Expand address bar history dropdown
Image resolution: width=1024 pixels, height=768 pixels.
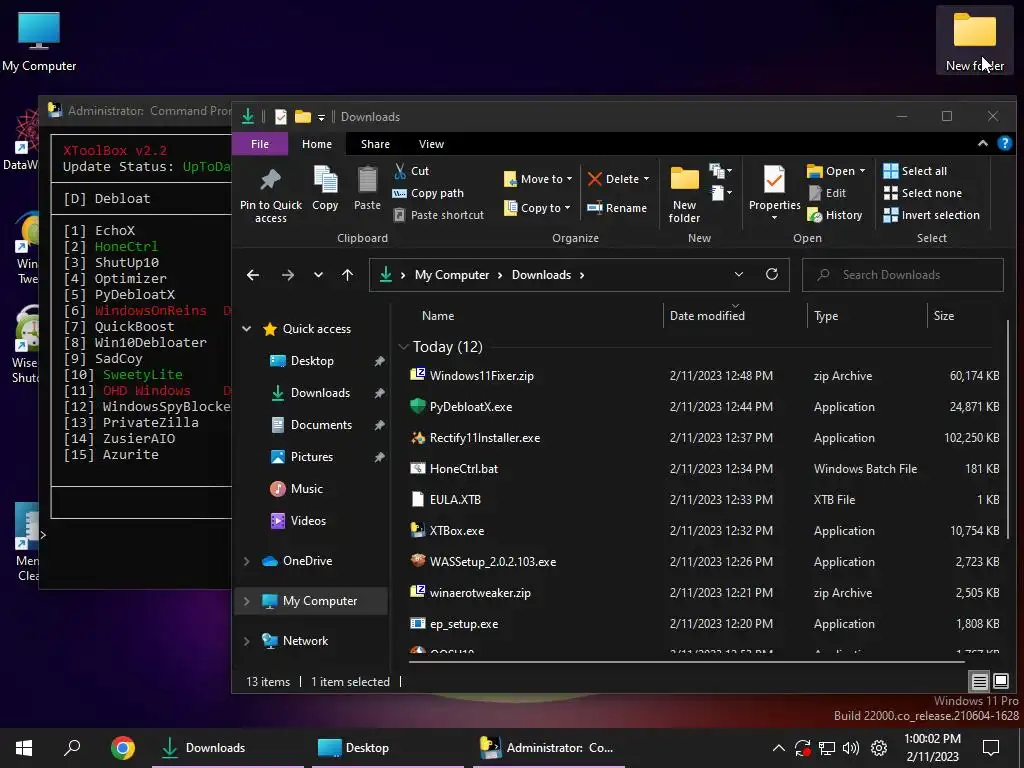pyautogui.click(x=739, y=274)
